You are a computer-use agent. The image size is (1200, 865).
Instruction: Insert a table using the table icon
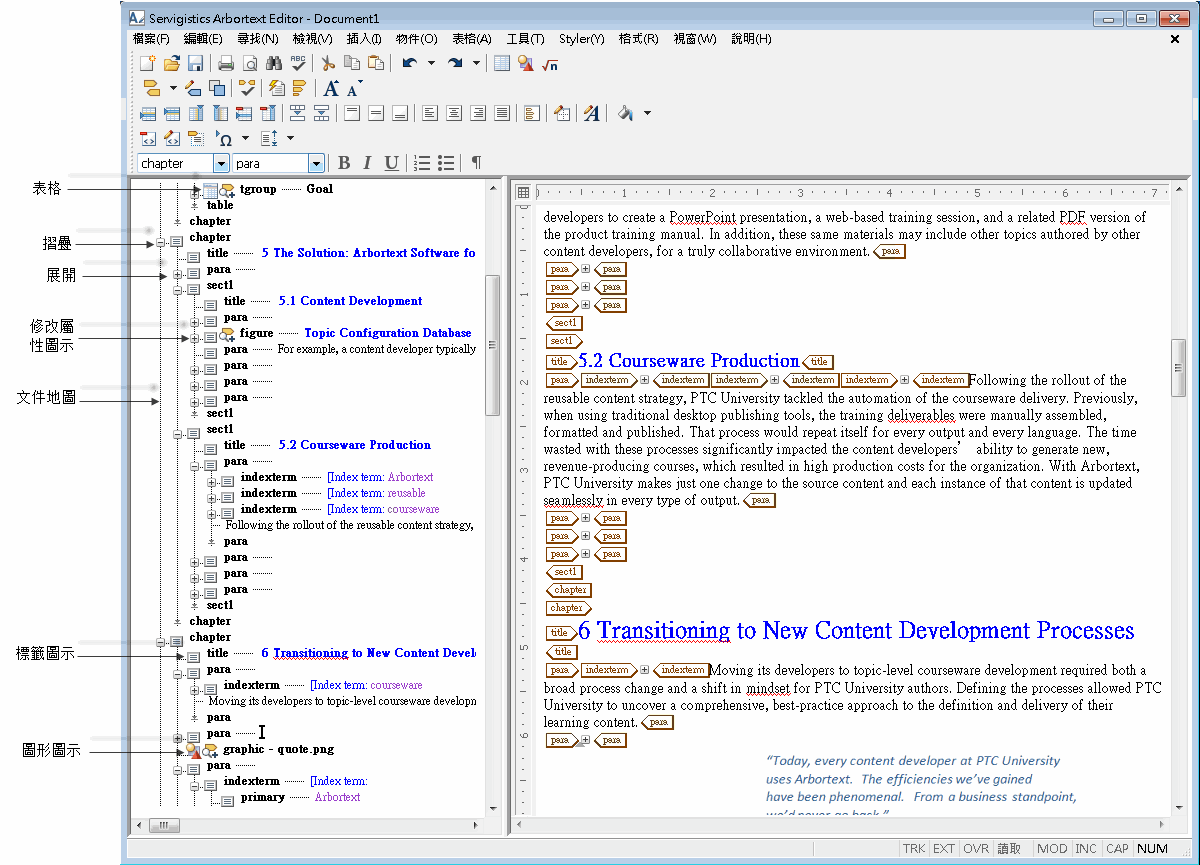click(x=502, y=63)
